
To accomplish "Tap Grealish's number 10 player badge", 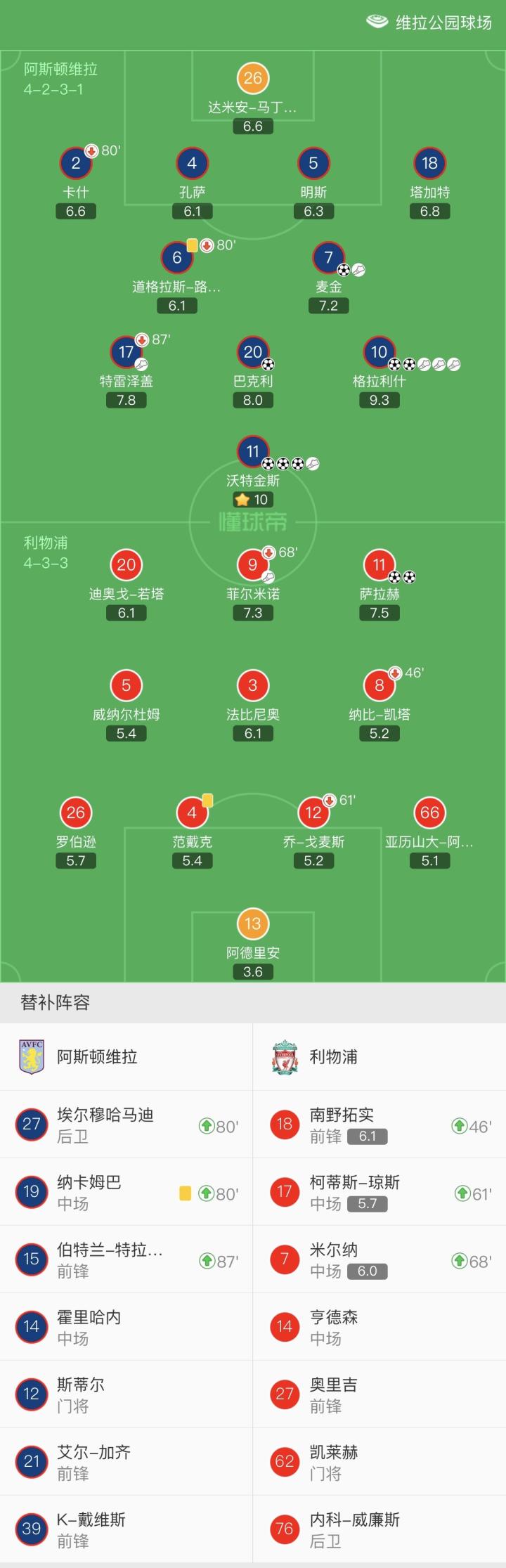I will click(x=379, y=352).
